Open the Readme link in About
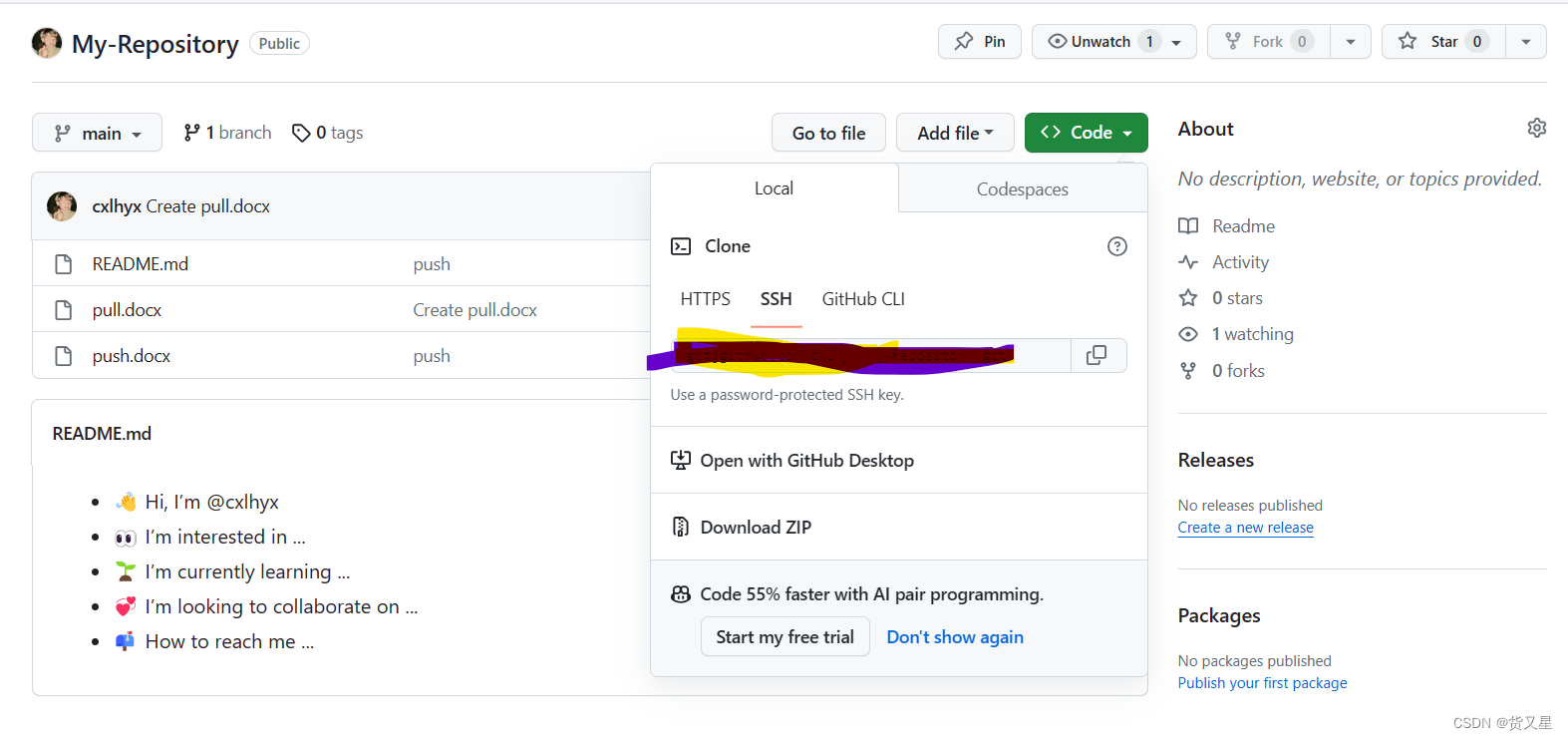This screenshot has height=740, width=1568. [1244, 226]
